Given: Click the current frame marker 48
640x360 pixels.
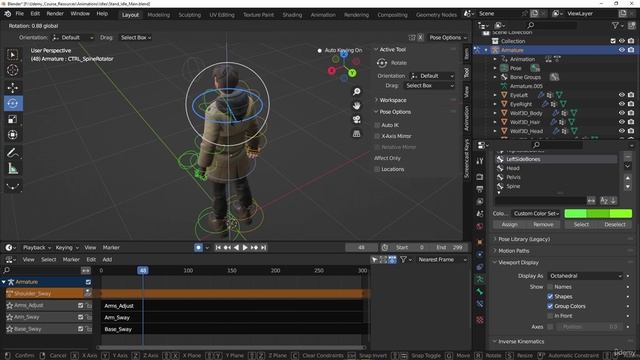Looking at the screenshot, I should [x=142, y=270].
